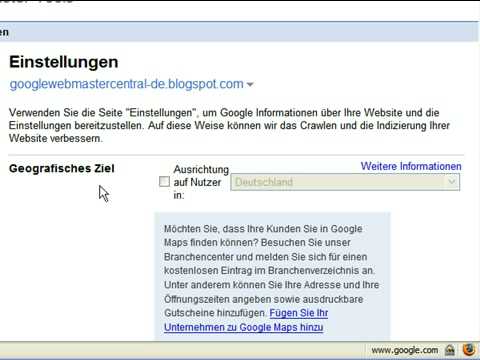Image resolution: width=480 pixels, height=360 pixels.
Task: Click the Einstellungen page heading
Action: point(64,62)
